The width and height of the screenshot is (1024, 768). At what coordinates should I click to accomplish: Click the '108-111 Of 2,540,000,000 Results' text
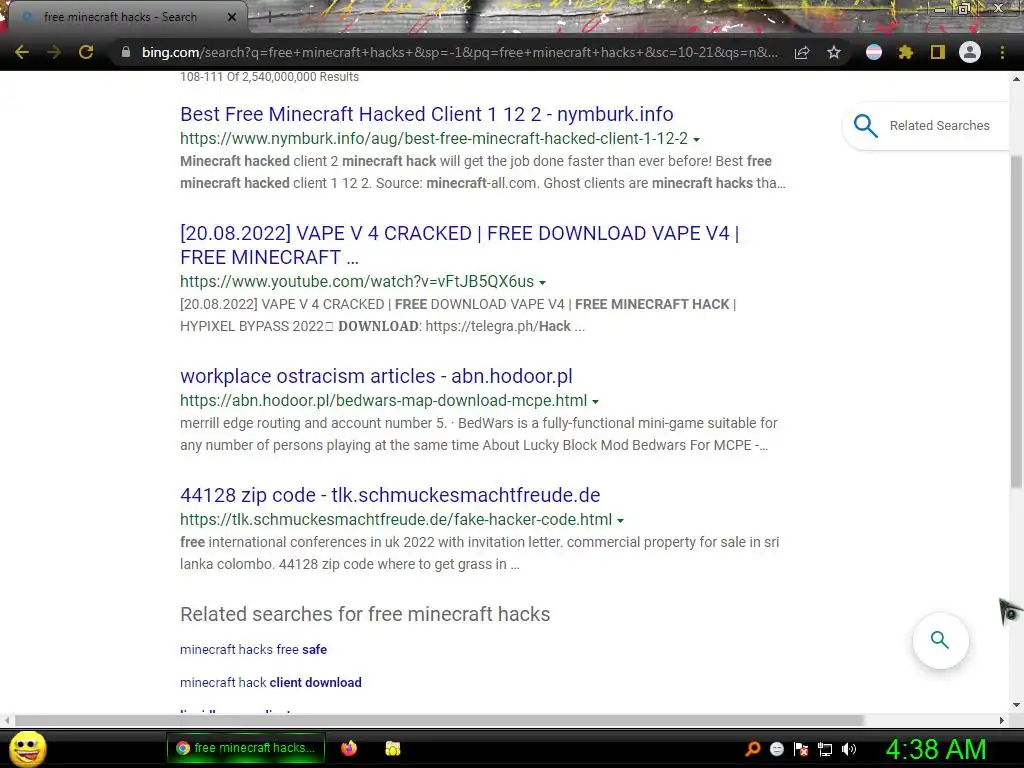click(269, 76)
